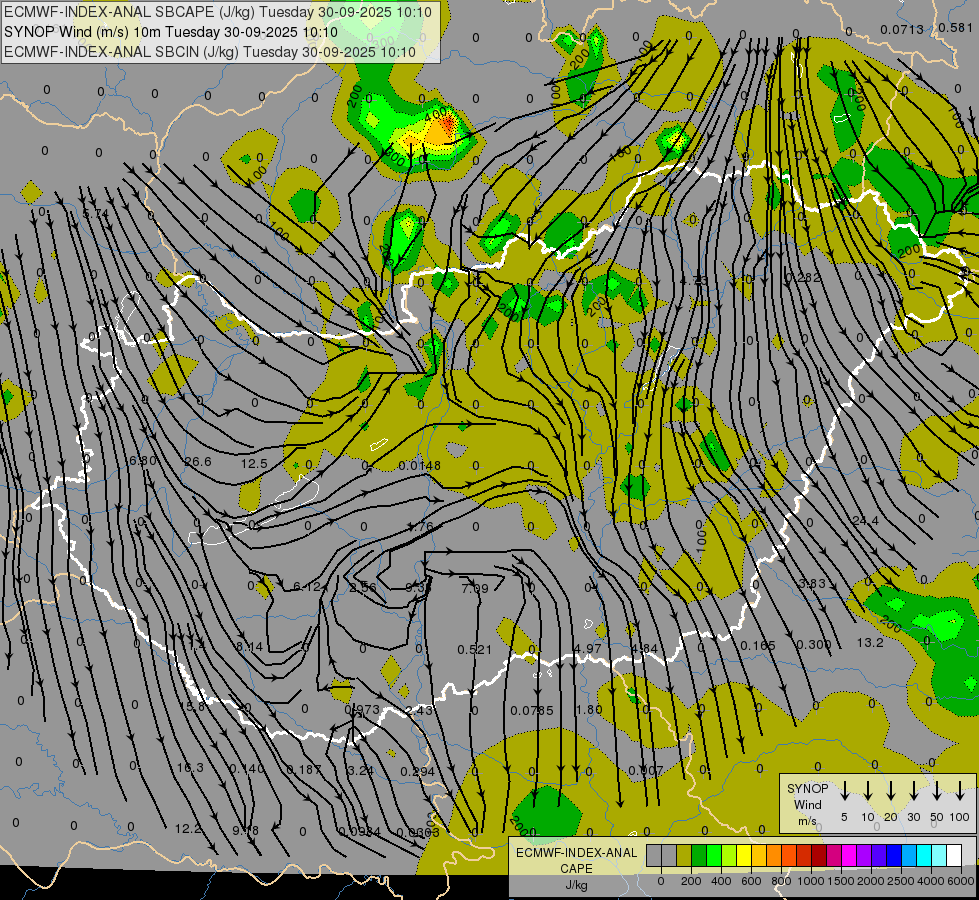The image size is (979, 900).
Task: Click the map value 0.140
Action: [x=247, y=768]
